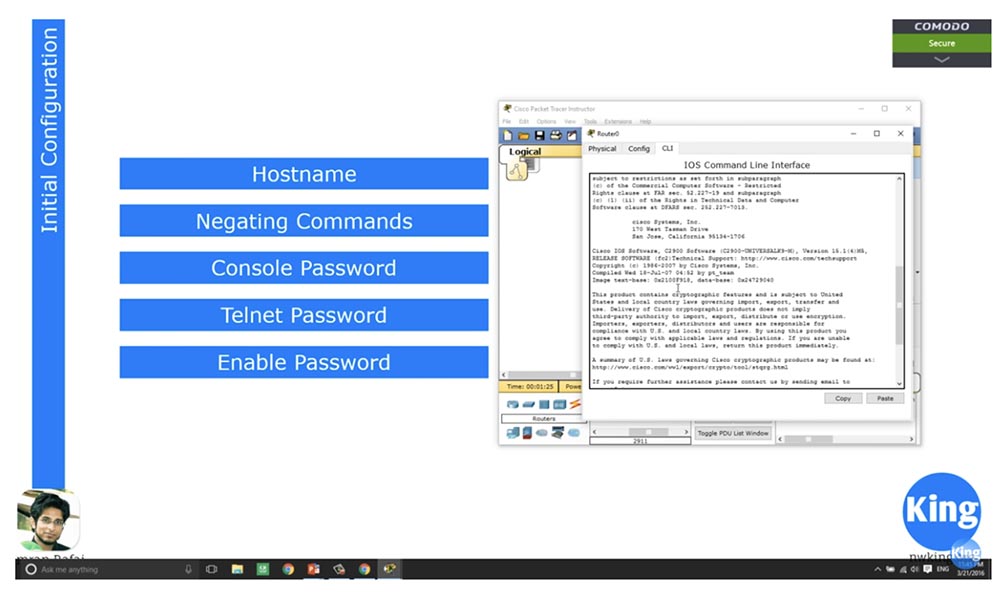This screenshot has height=592, width=1000.
Task: Open PowerPoint from the taskbar
Action: [x=313, y=569]
